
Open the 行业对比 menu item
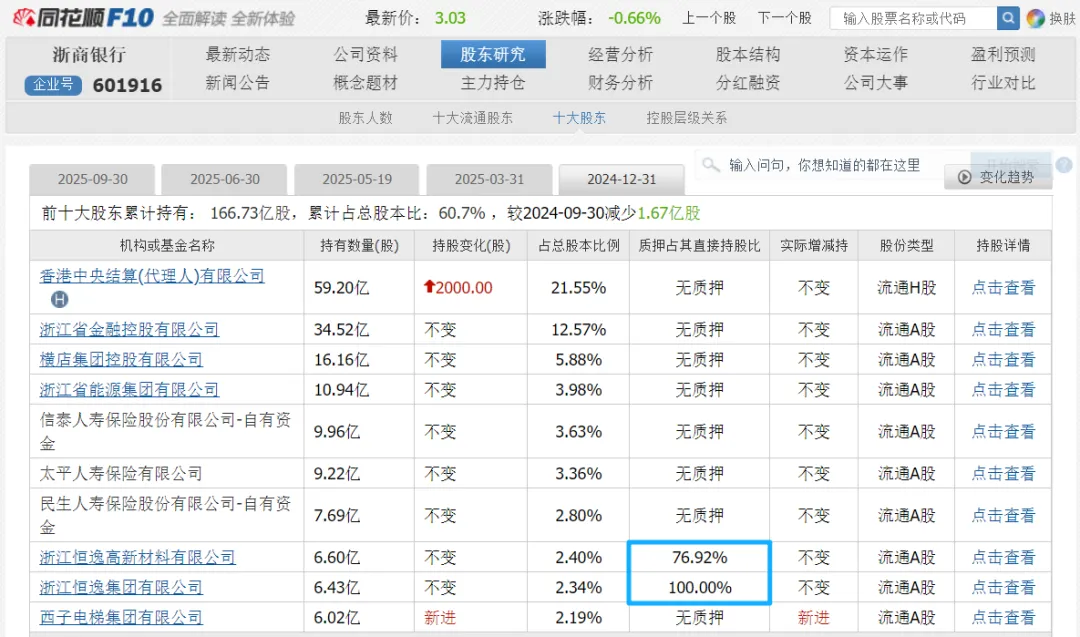pyautogui.click(x=1004, y=83)
